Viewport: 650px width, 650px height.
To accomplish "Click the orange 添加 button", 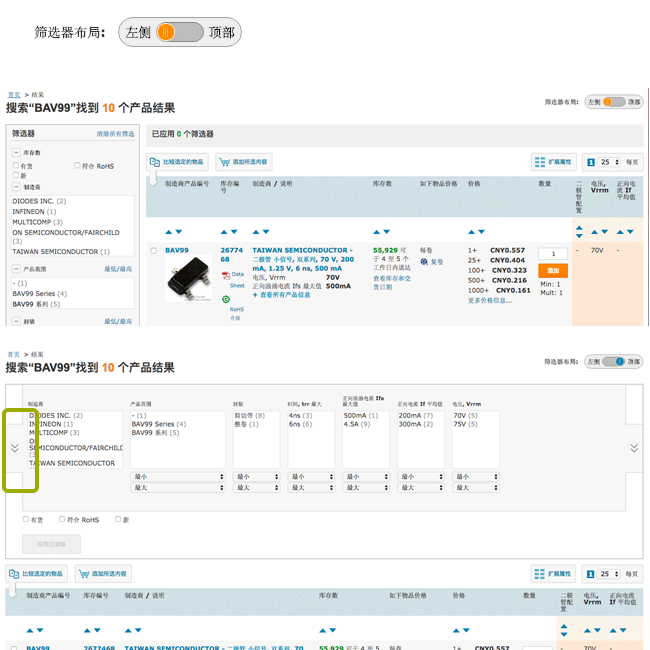I will tap(553, 271).
